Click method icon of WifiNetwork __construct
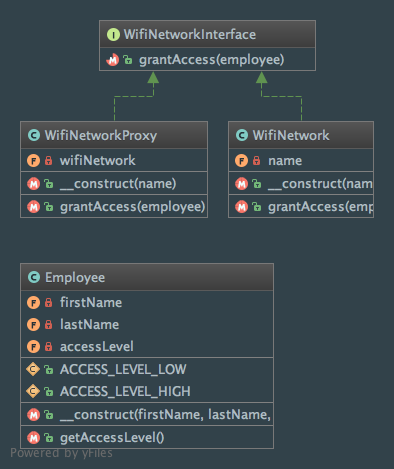This screenshot has width=394, height=469. (x=241, y=184)
